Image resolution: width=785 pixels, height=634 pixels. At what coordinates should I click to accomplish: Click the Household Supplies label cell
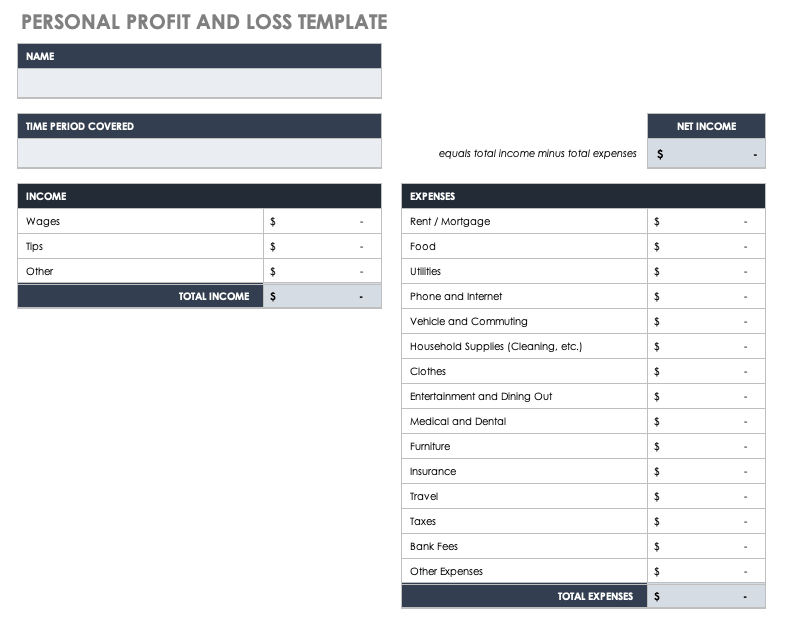[x=524, y=347]
